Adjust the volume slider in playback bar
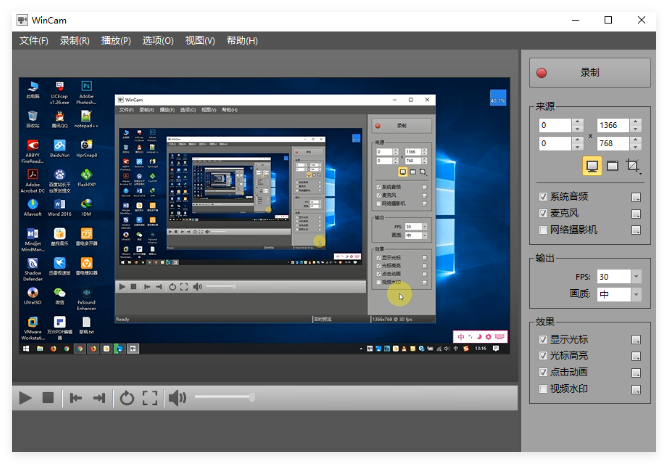Image resolution: width=668 pixels, height=464 pixels. (x=225, y=398)
